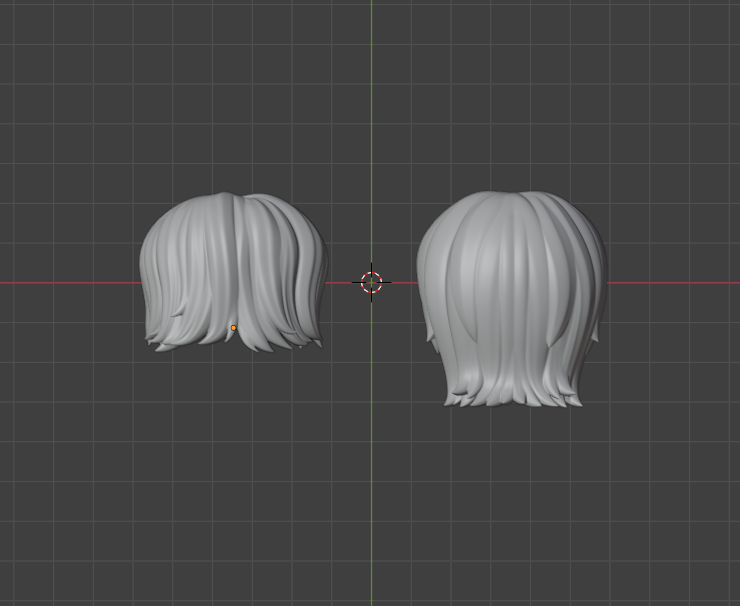Click the bottom-right strand tip of left hair

pyautogui.click(x=318, y=345)
